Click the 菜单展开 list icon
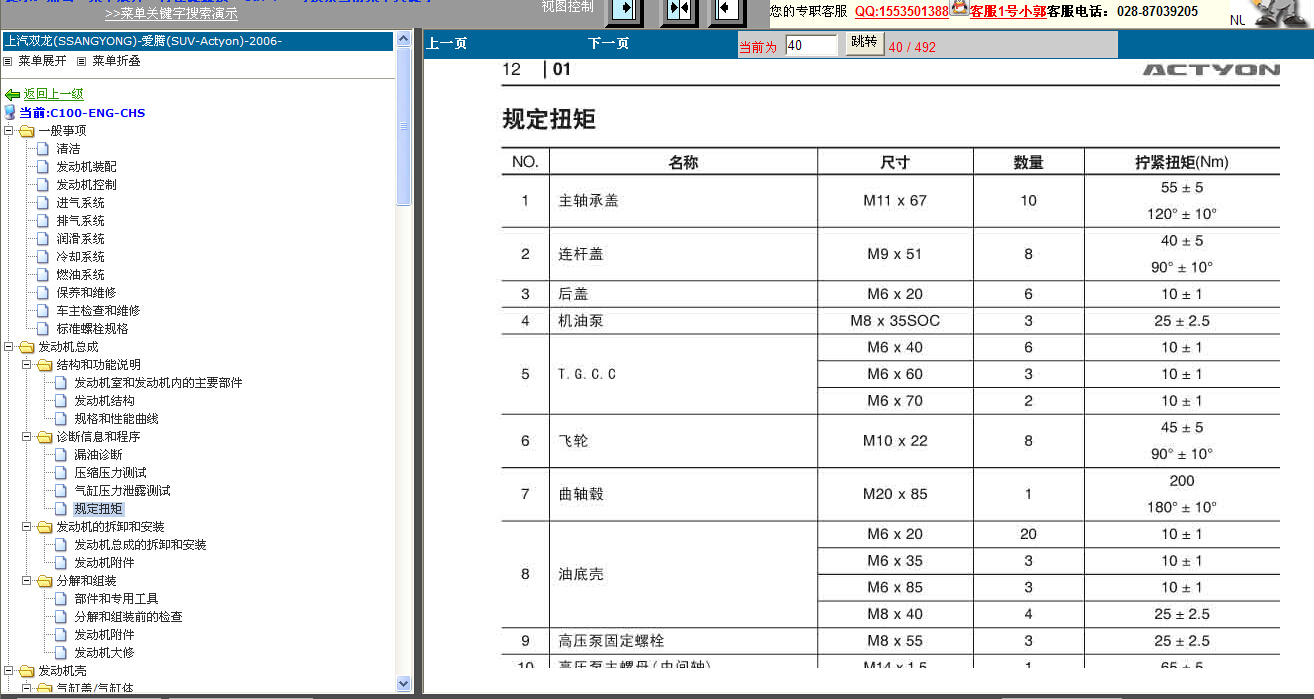 click(8, 61)
